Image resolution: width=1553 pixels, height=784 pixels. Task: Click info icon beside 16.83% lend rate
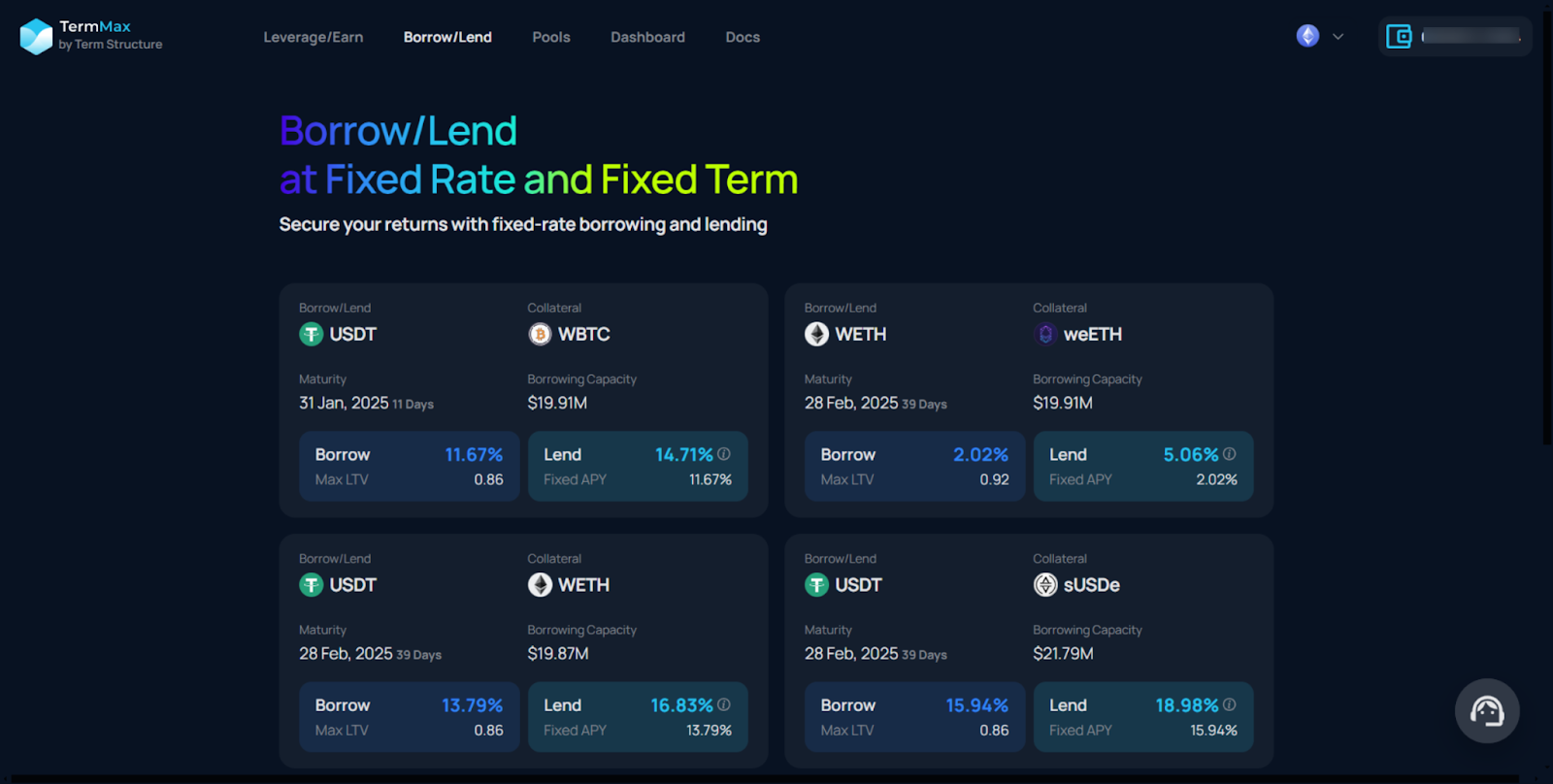coord(724,704)
